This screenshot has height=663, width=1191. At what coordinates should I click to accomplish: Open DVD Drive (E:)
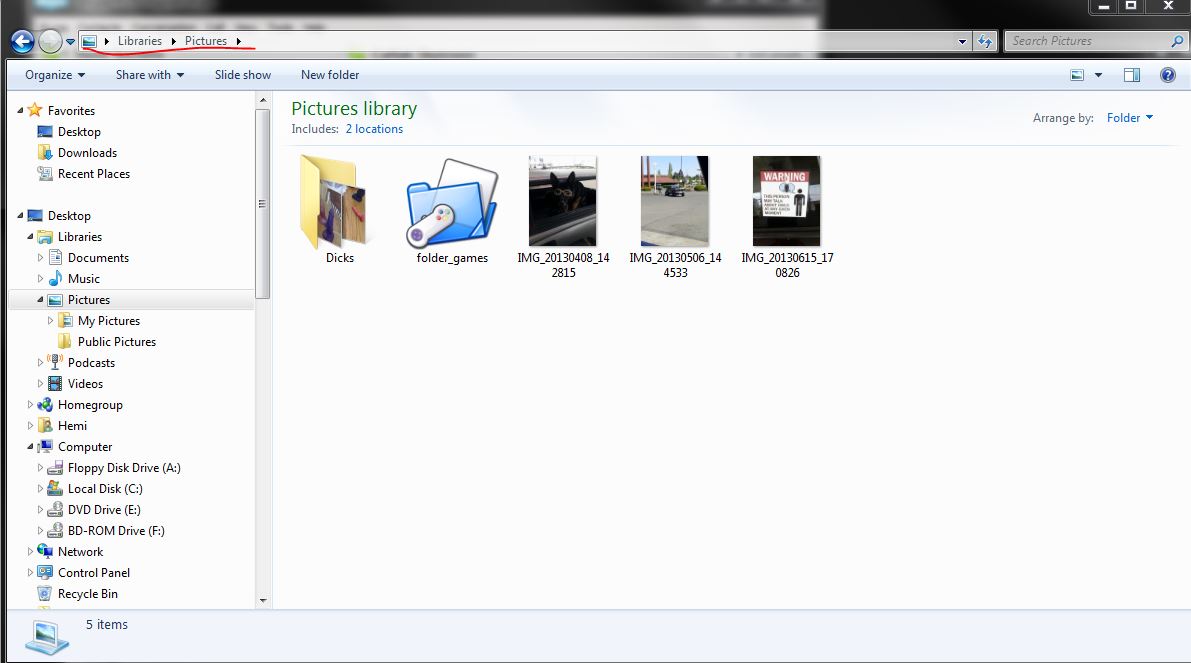(104, 510)
